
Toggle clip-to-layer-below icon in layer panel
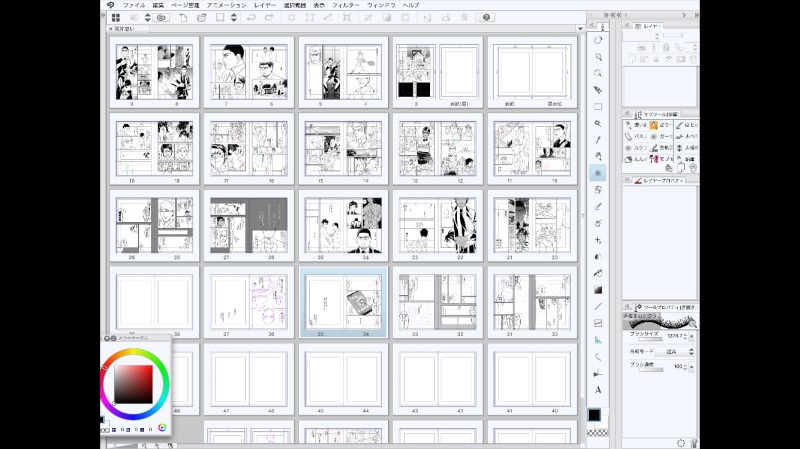tap(642, 47)
